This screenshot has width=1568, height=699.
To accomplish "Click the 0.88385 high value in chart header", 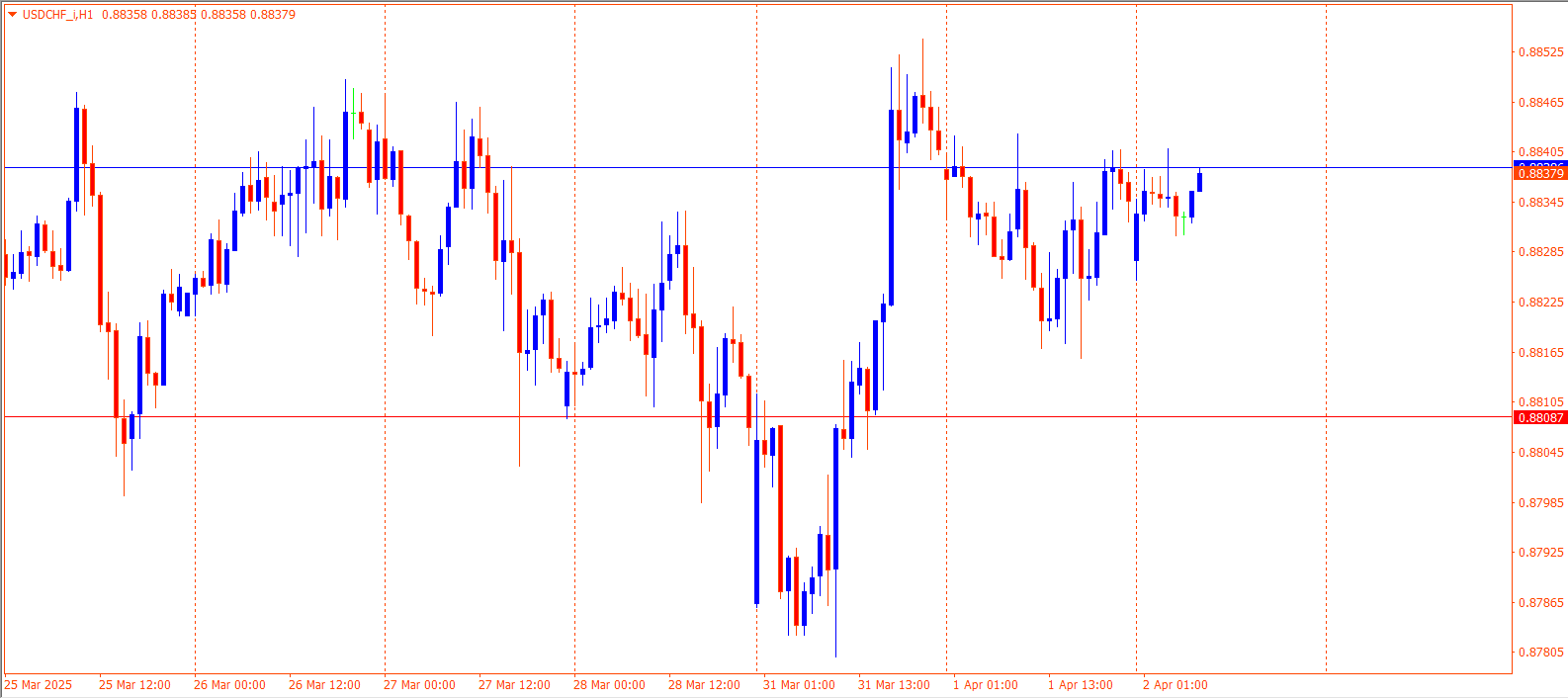I will tap(173, 15).
